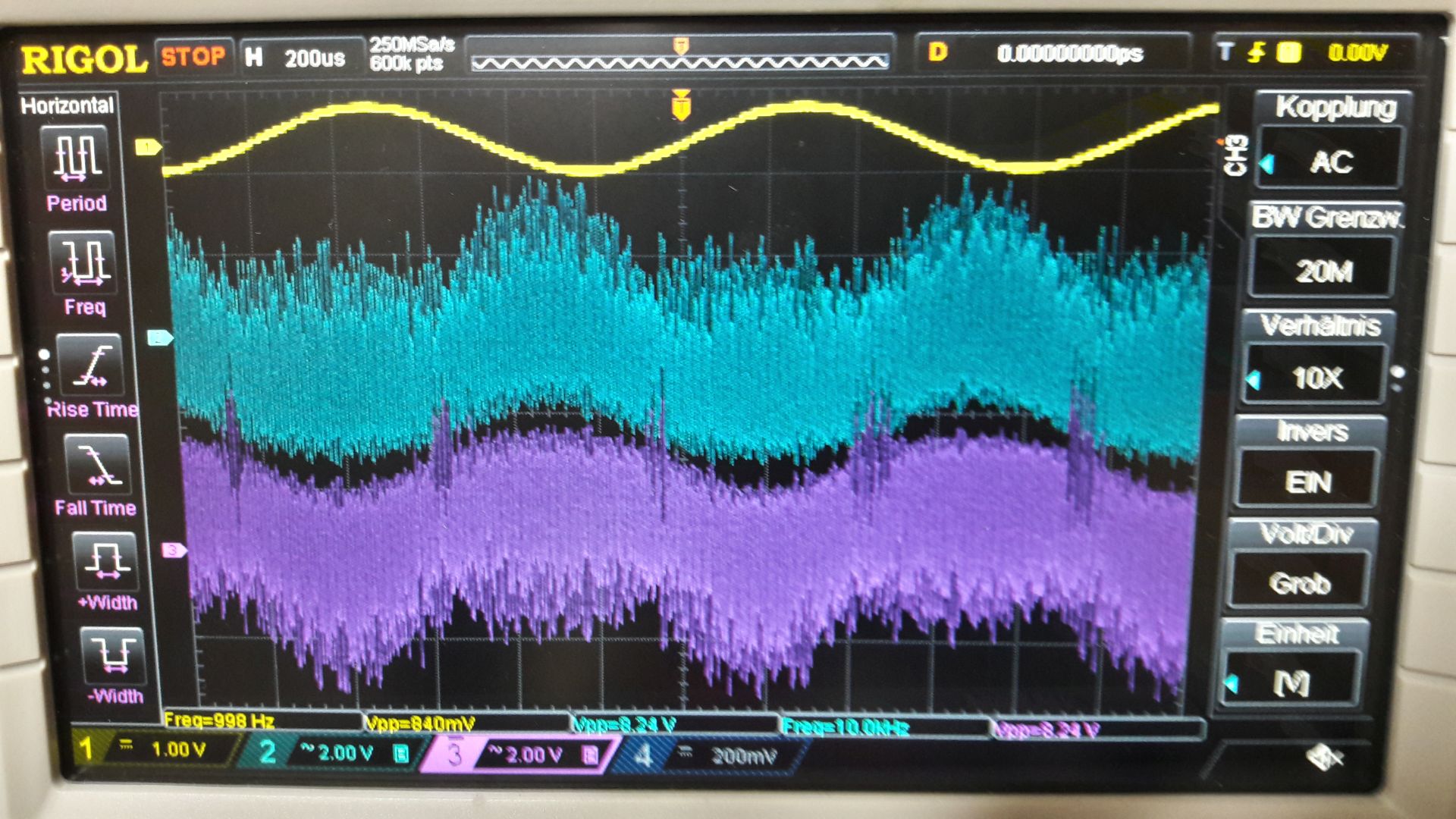Click the CH3 side menu label

(1236, 155)
